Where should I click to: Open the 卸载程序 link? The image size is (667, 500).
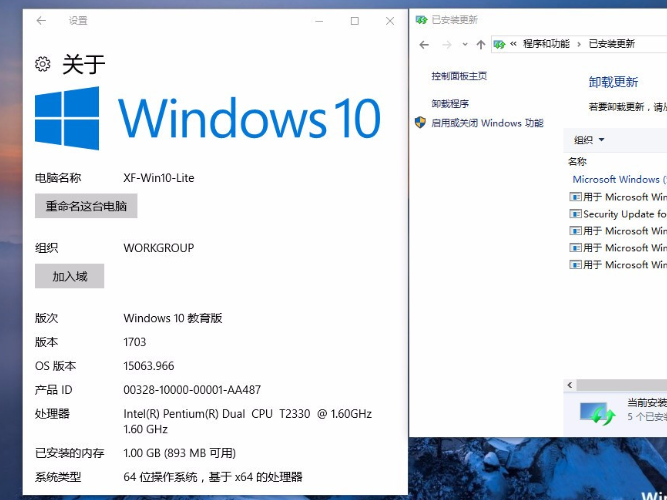point(450,104)
